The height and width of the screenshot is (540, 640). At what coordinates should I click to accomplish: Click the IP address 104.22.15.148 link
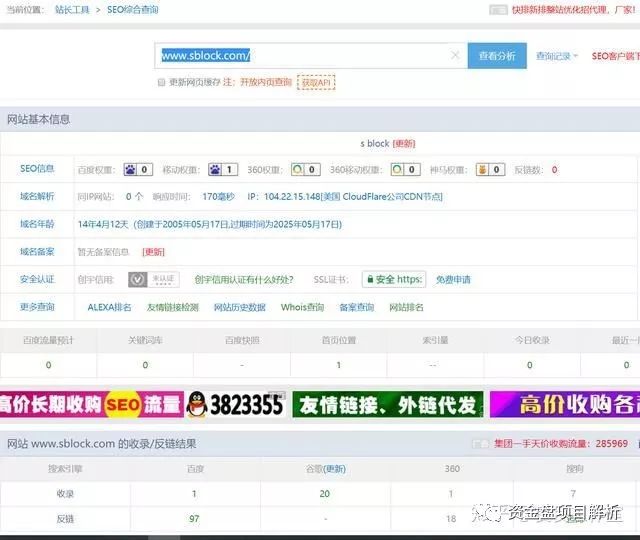353,197
